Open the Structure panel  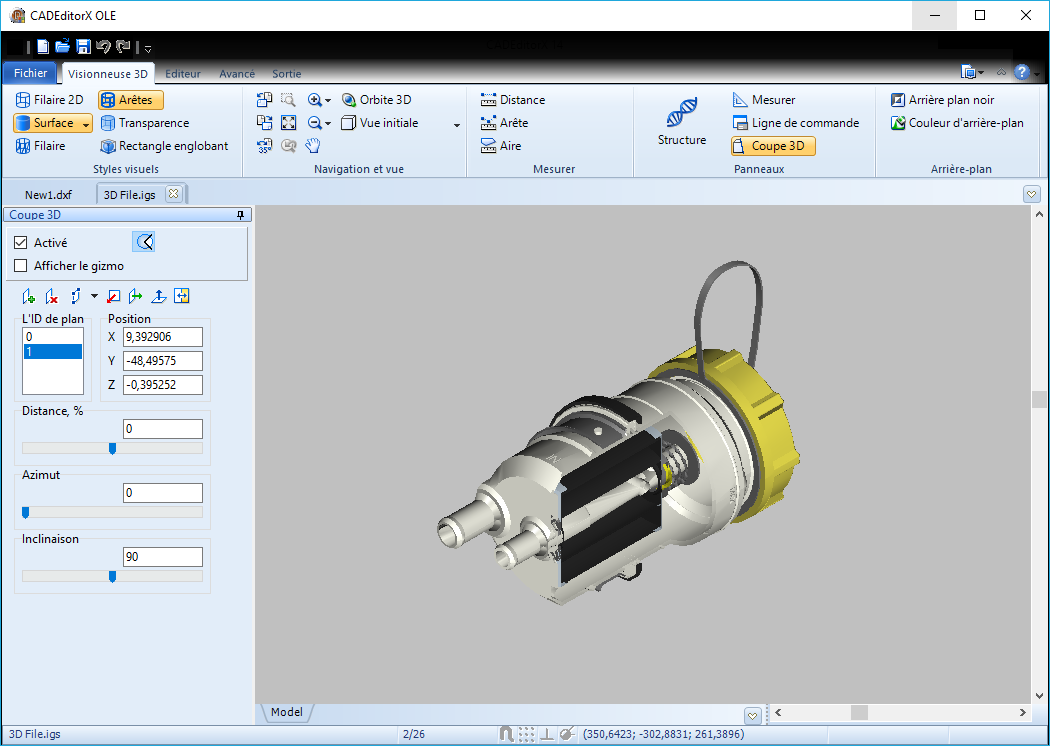click(682, 122)
